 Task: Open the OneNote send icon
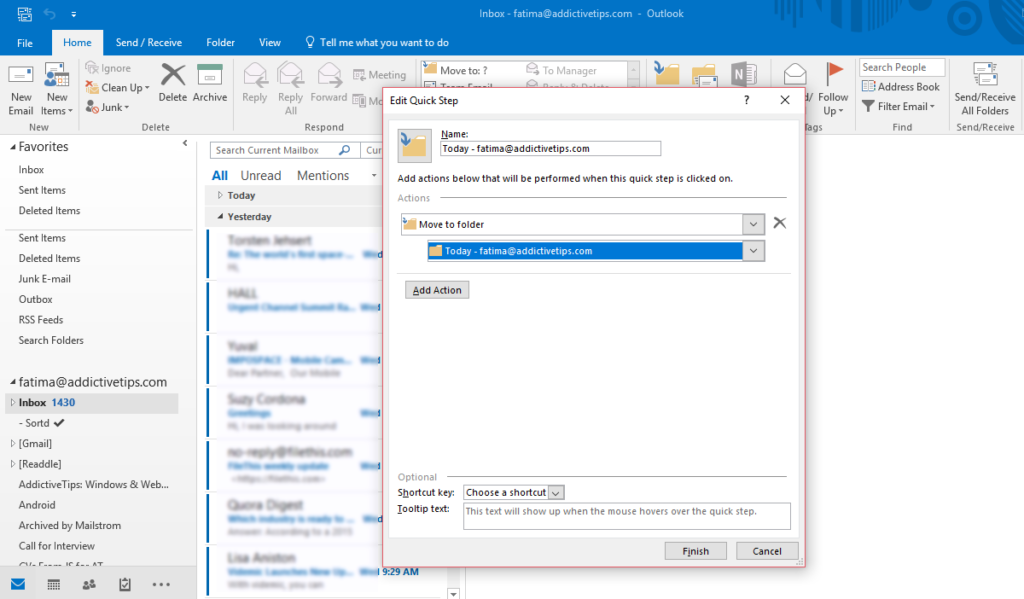(742, 74)
